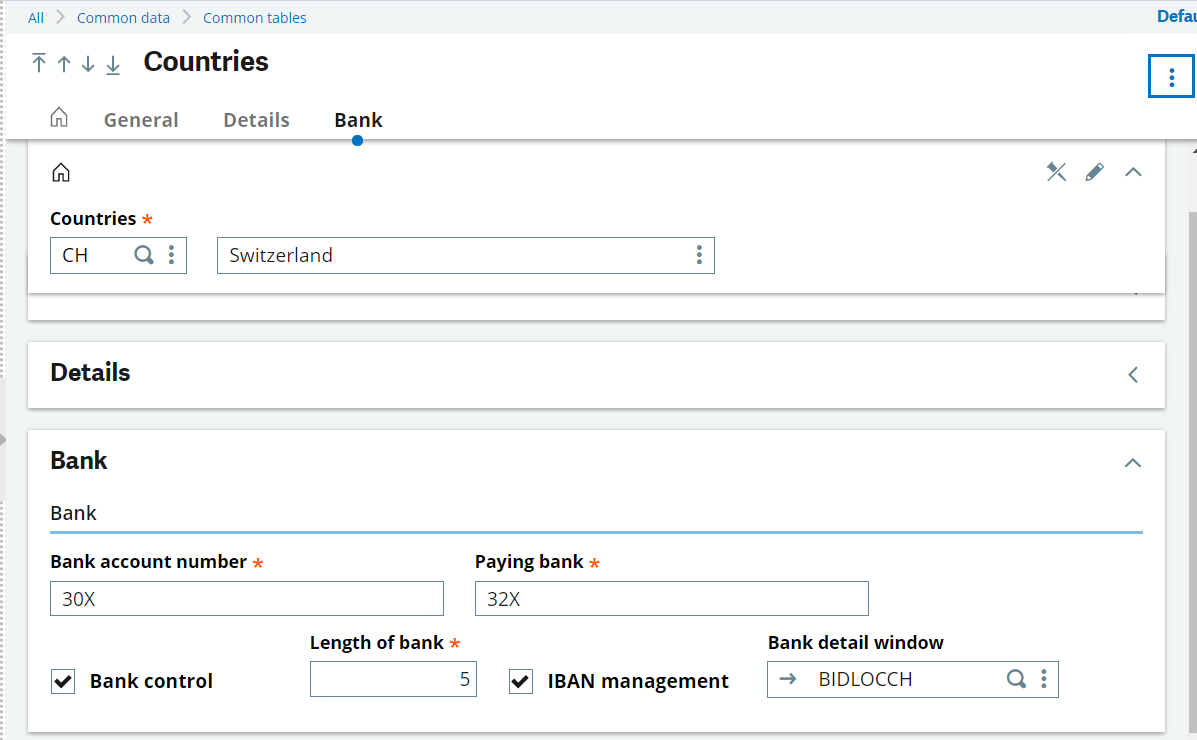Switch to the General tab
The width and height of the screenshot is (1197, 740).
[141, 120]
